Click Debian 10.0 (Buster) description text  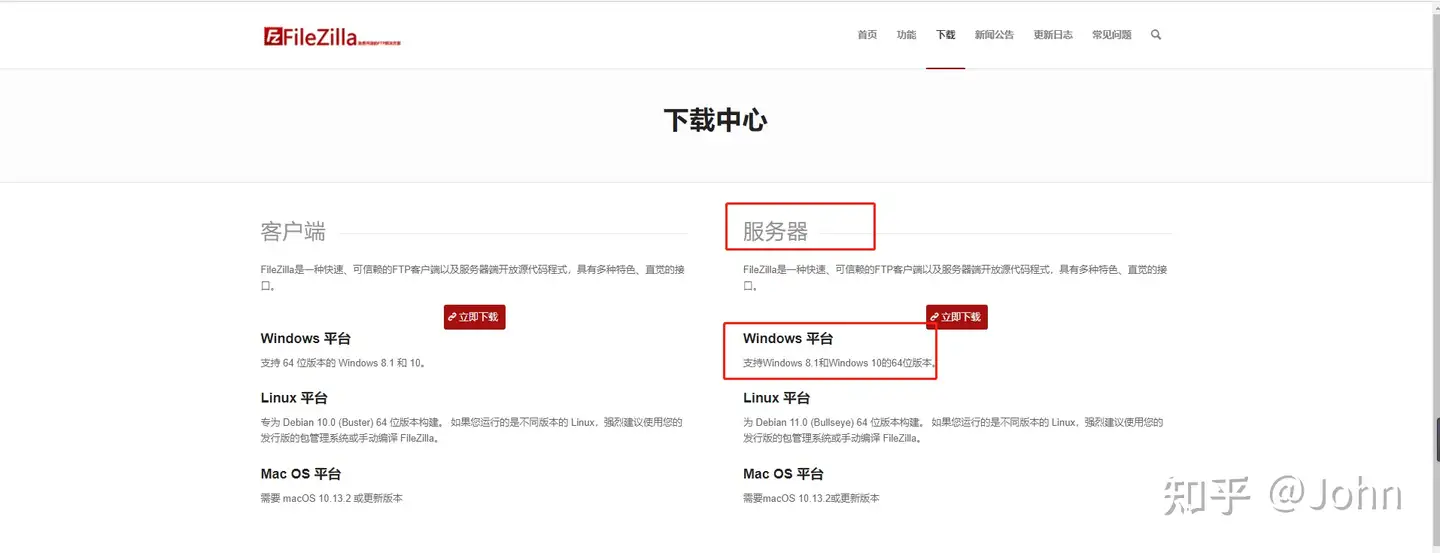click(x=472, y=430)
